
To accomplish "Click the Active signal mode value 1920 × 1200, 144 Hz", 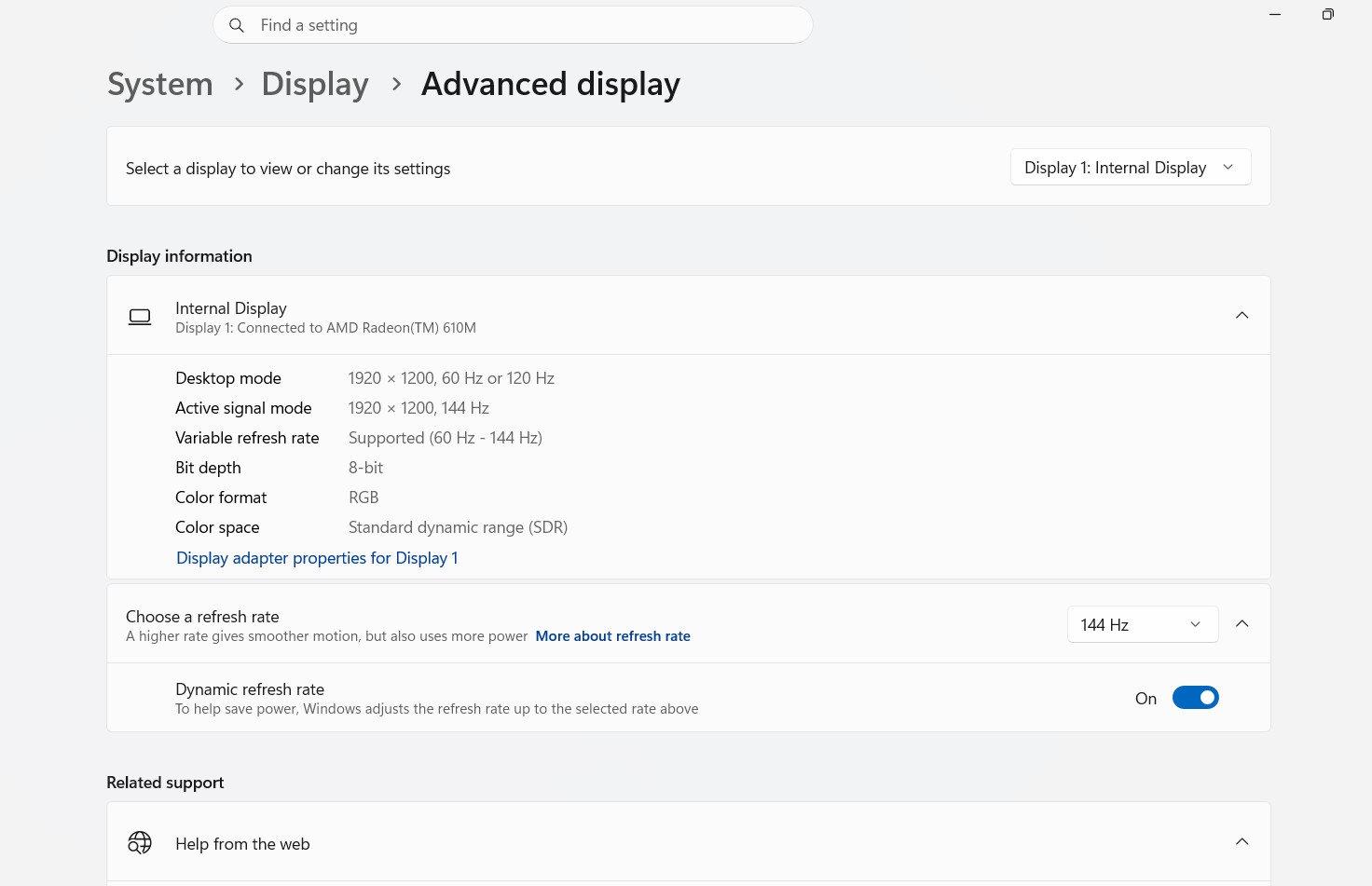I will click(418, 408).
